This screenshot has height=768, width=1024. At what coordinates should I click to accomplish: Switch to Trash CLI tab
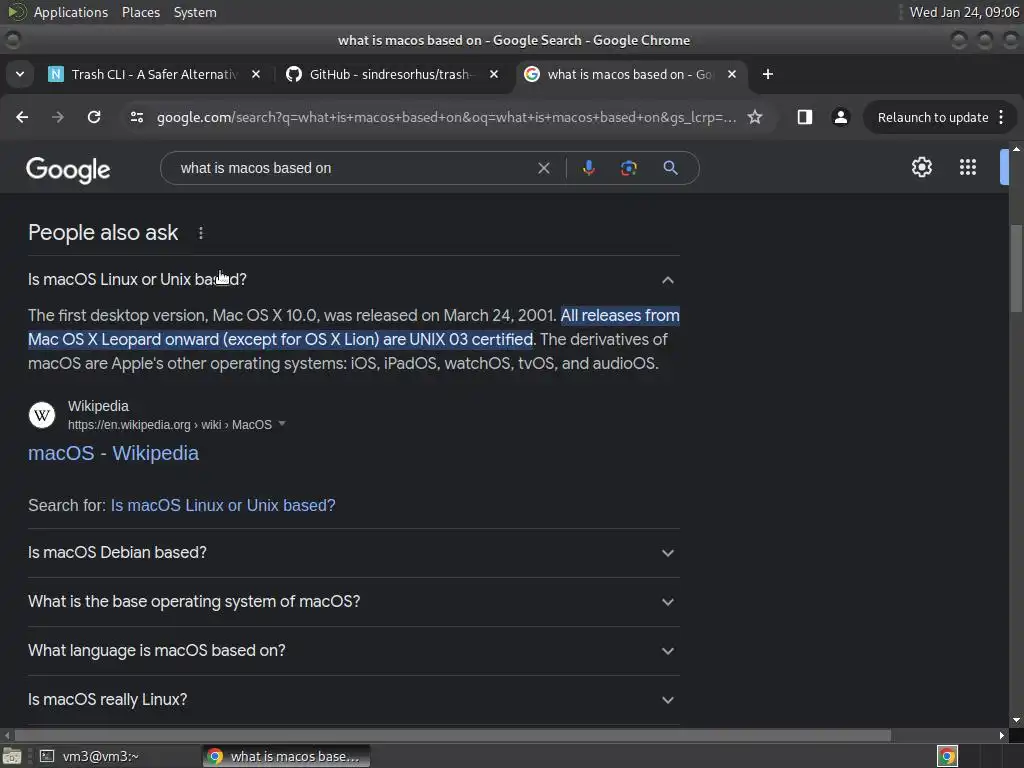(x=154, y=74)
